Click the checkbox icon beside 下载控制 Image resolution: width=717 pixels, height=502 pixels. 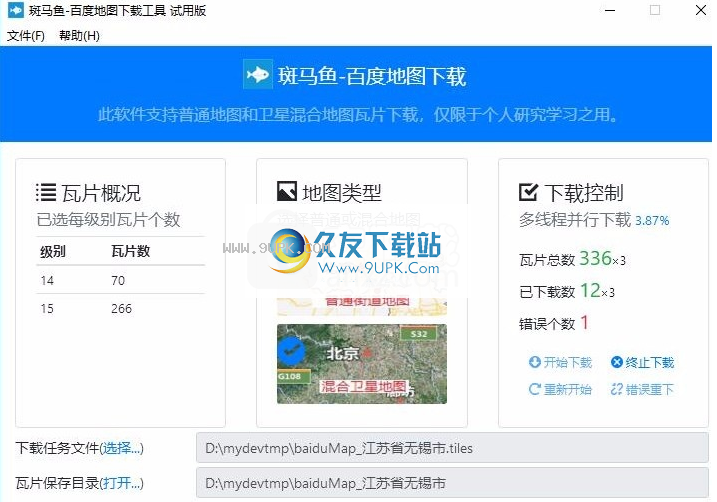point(528,192)
